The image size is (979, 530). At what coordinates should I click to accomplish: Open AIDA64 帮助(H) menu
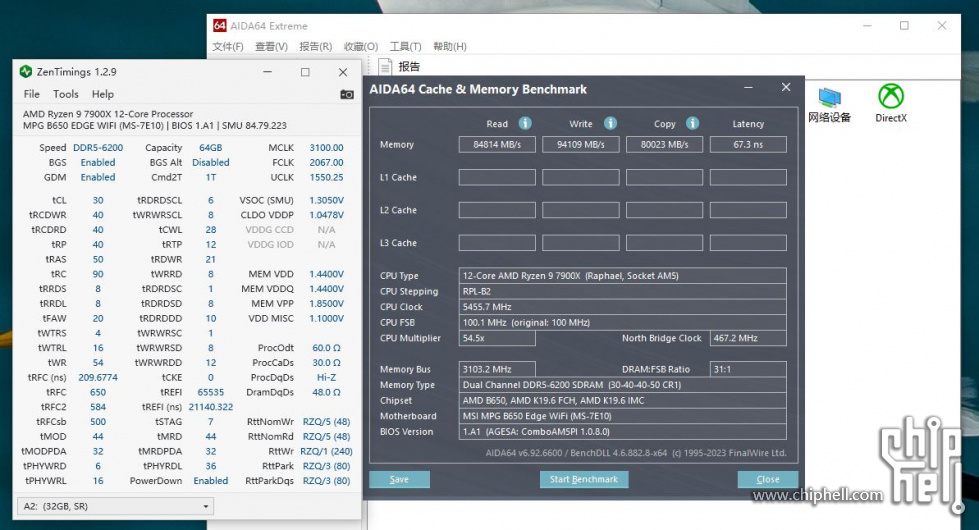(450, 47)
